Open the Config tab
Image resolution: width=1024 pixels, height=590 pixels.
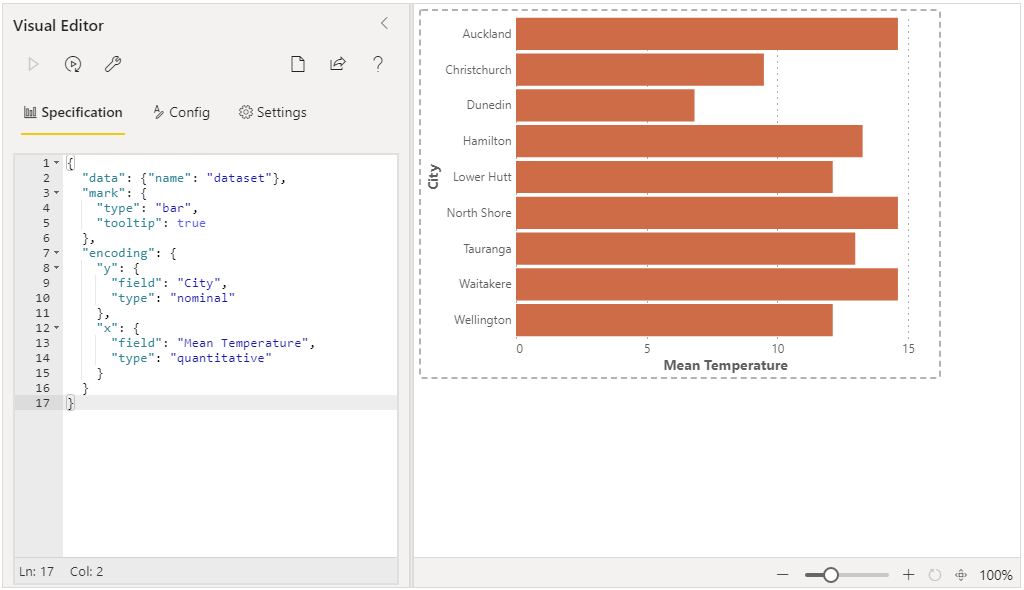pos(182,112)
